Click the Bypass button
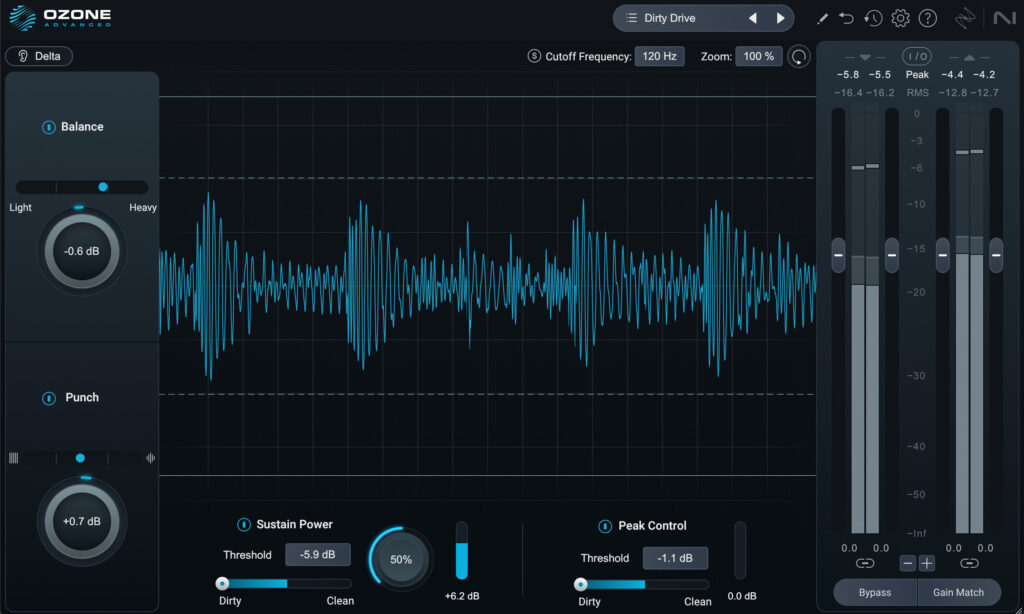Screen dimensions: 1024x614 click(x=875, y=592)
